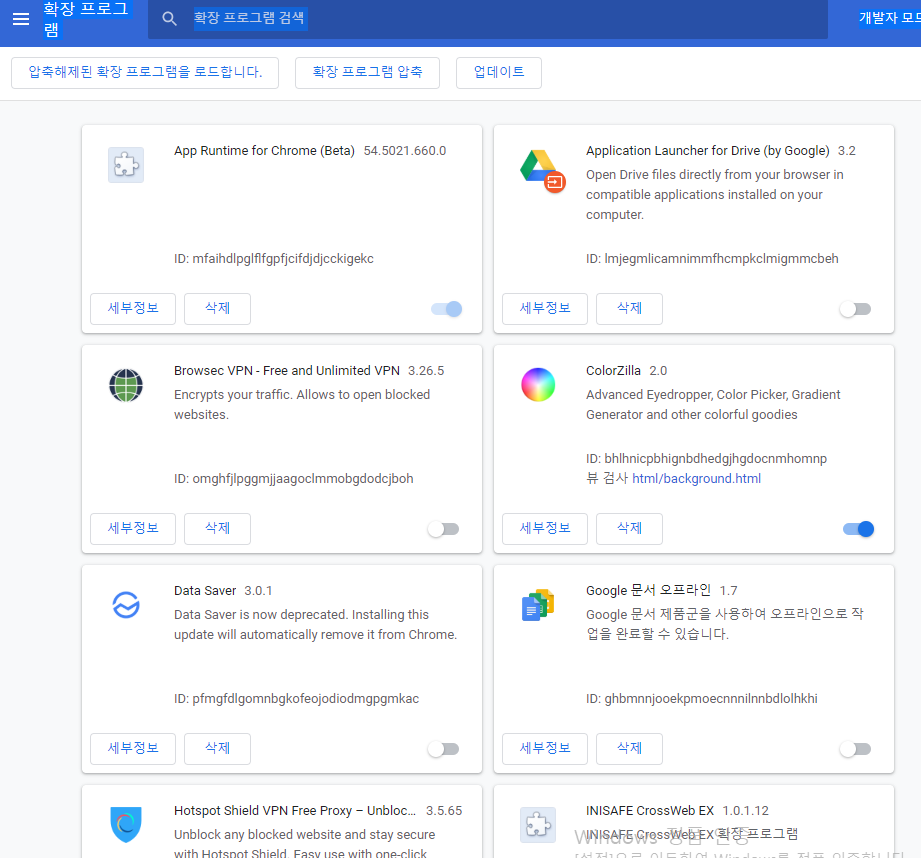The image size is (921, 858).
Task: Click the ColorZilla color wheel icon
Action: [538, 385]
